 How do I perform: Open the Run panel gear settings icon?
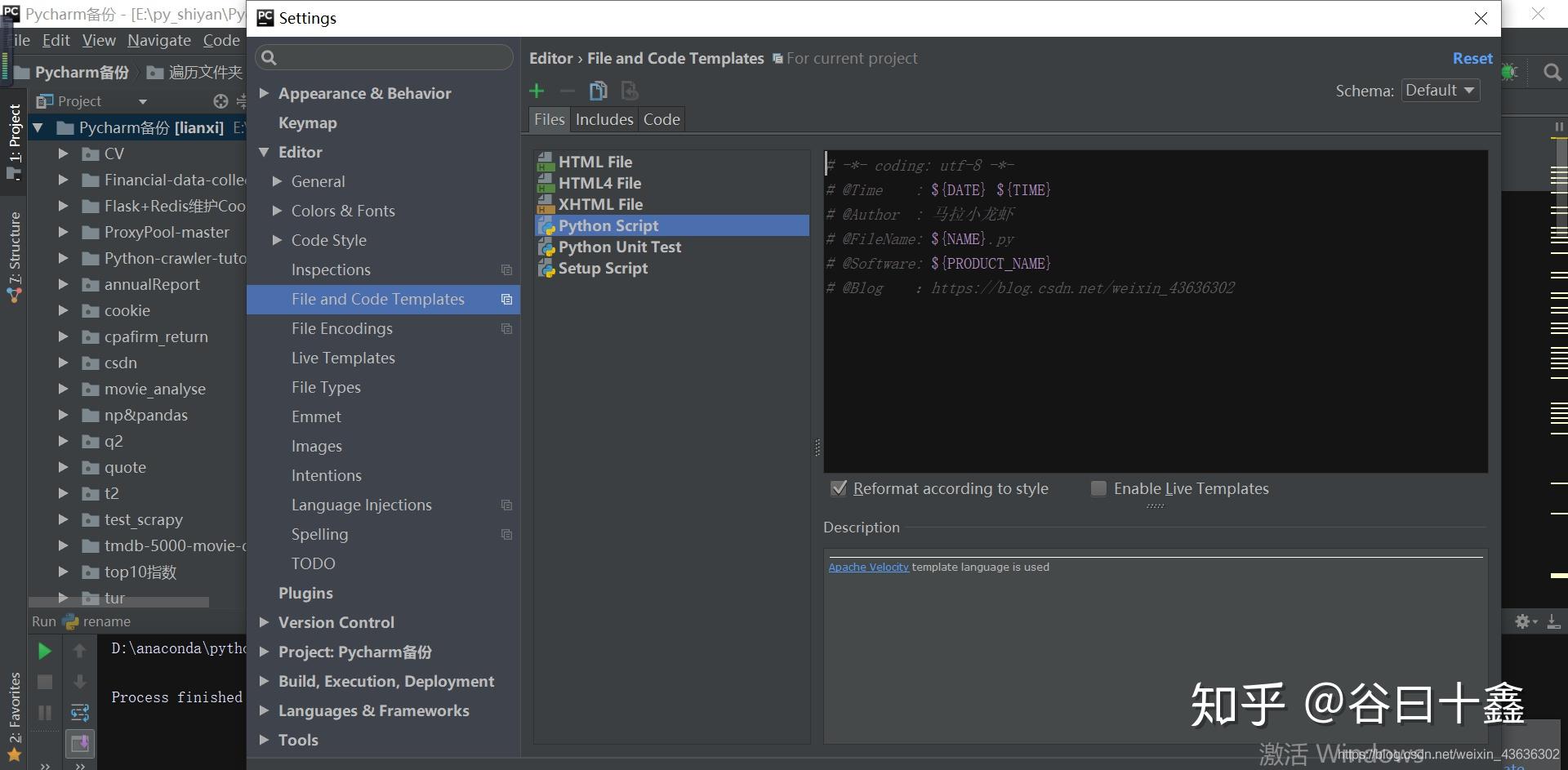click(x=1524, y=622)
